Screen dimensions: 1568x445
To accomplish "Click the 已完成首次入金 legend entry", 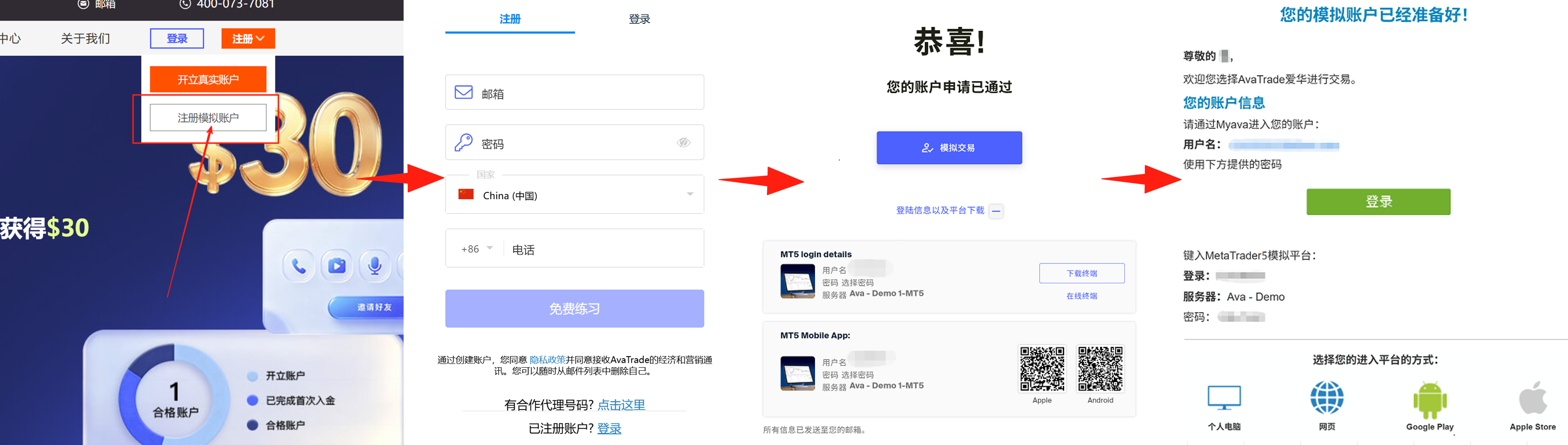I will pos(291,401).
